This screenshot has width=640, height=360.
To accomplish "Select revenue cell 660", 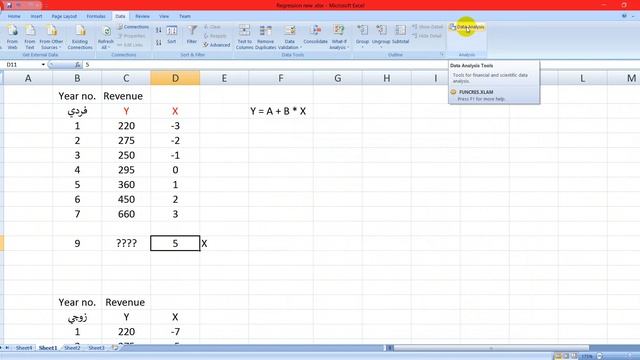I will [x=126, y=214].
